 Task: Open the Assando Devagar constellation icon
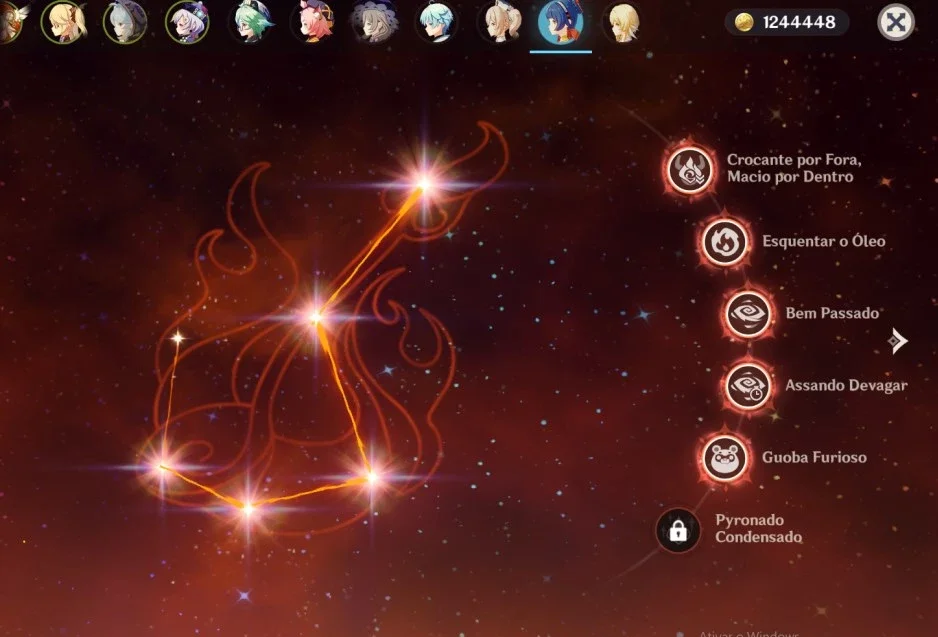[x=748, y=386]
